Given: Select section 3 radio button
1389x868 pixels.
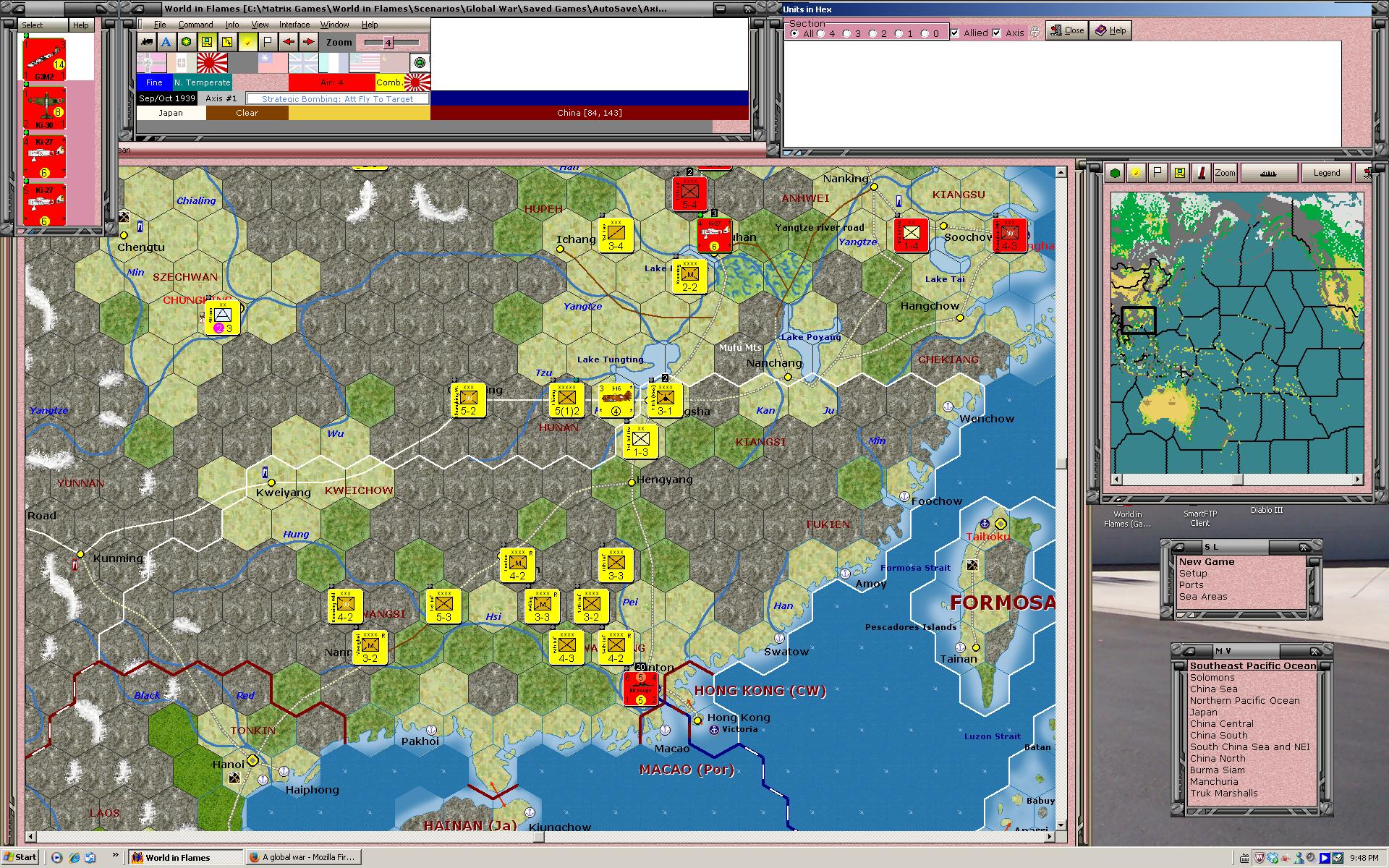Looking at the screenshot, I should tap(847, 33).
